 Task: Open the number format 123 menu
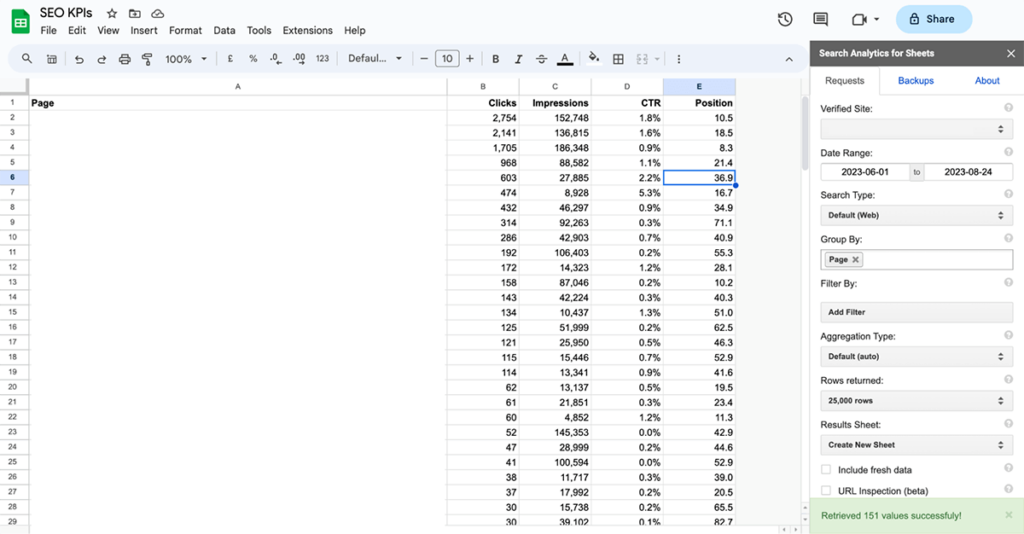322,59
